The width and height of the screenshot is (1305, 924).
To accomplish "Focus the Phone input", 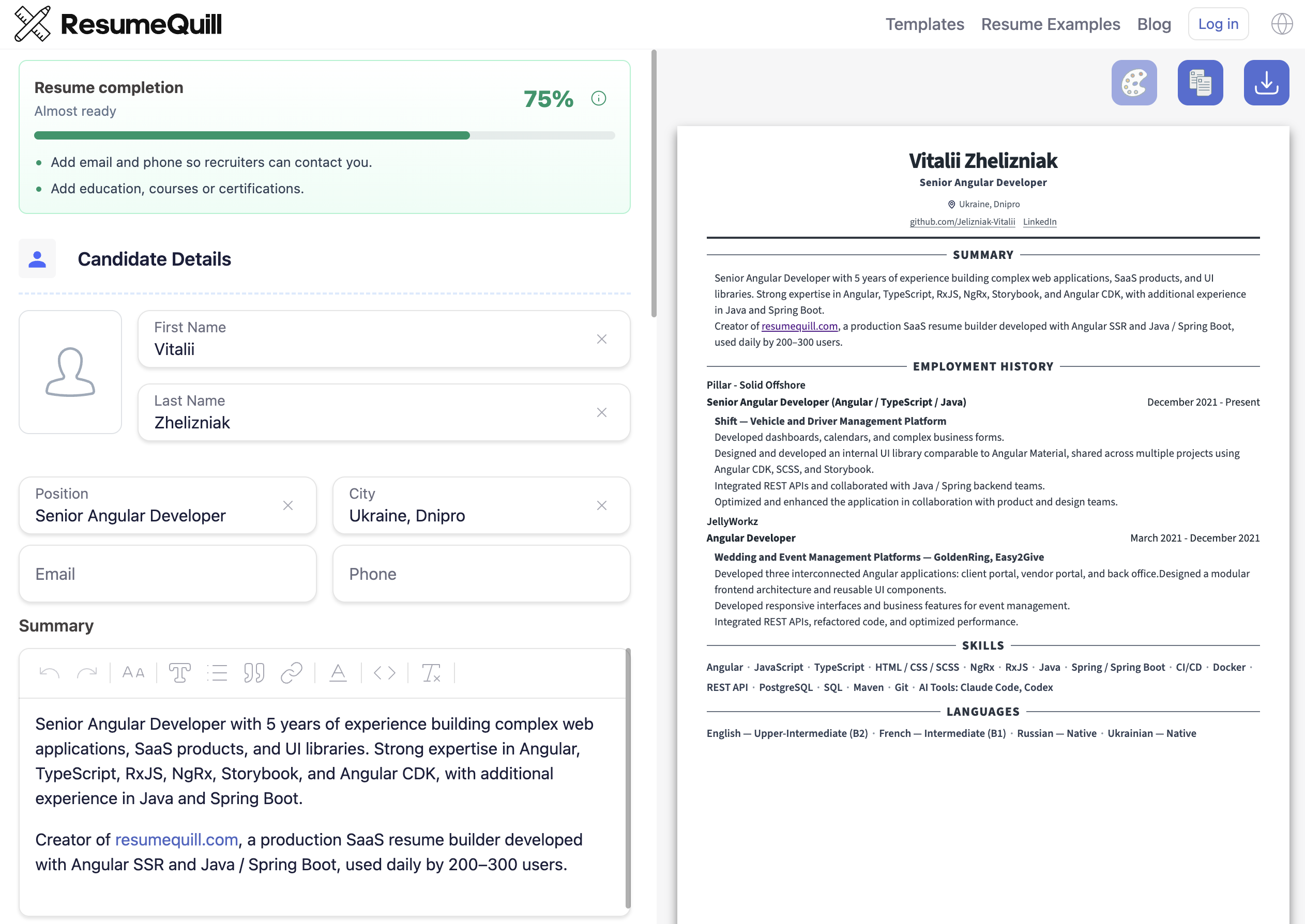I will 481,574.
